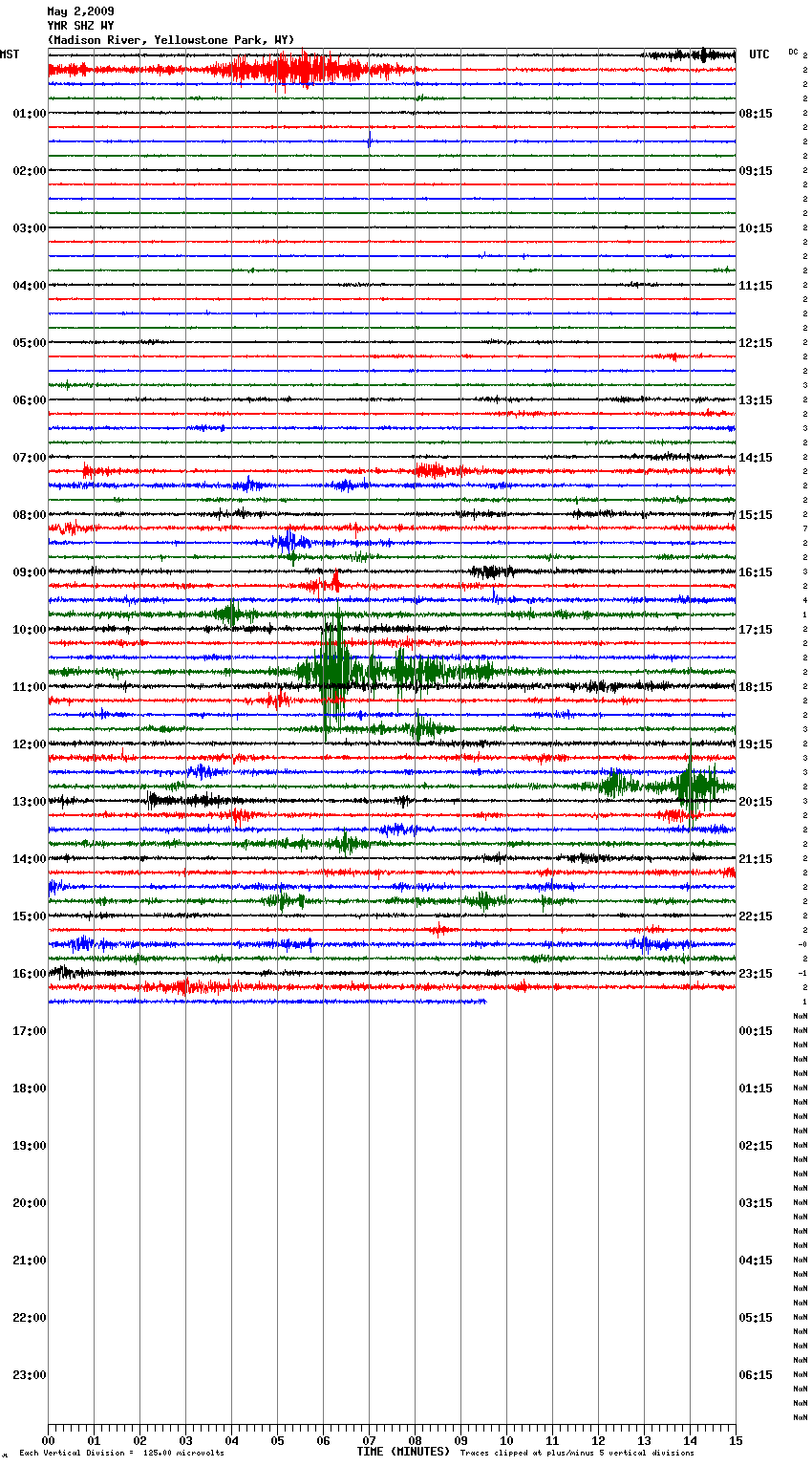812x1466 pixels.
Task: Select the 13:00 MST hour label
Action: click(x=30, y=802)
